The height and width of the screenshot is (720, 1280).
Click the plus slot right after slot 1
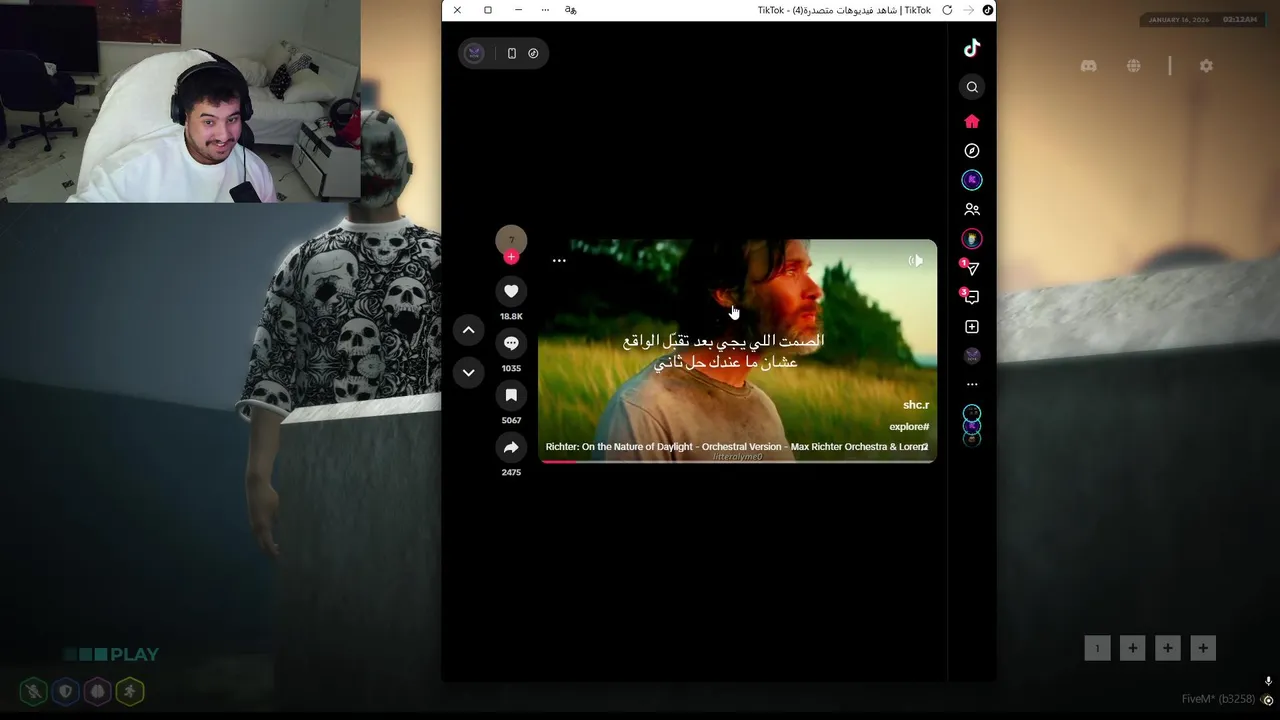pos(1132,648)
